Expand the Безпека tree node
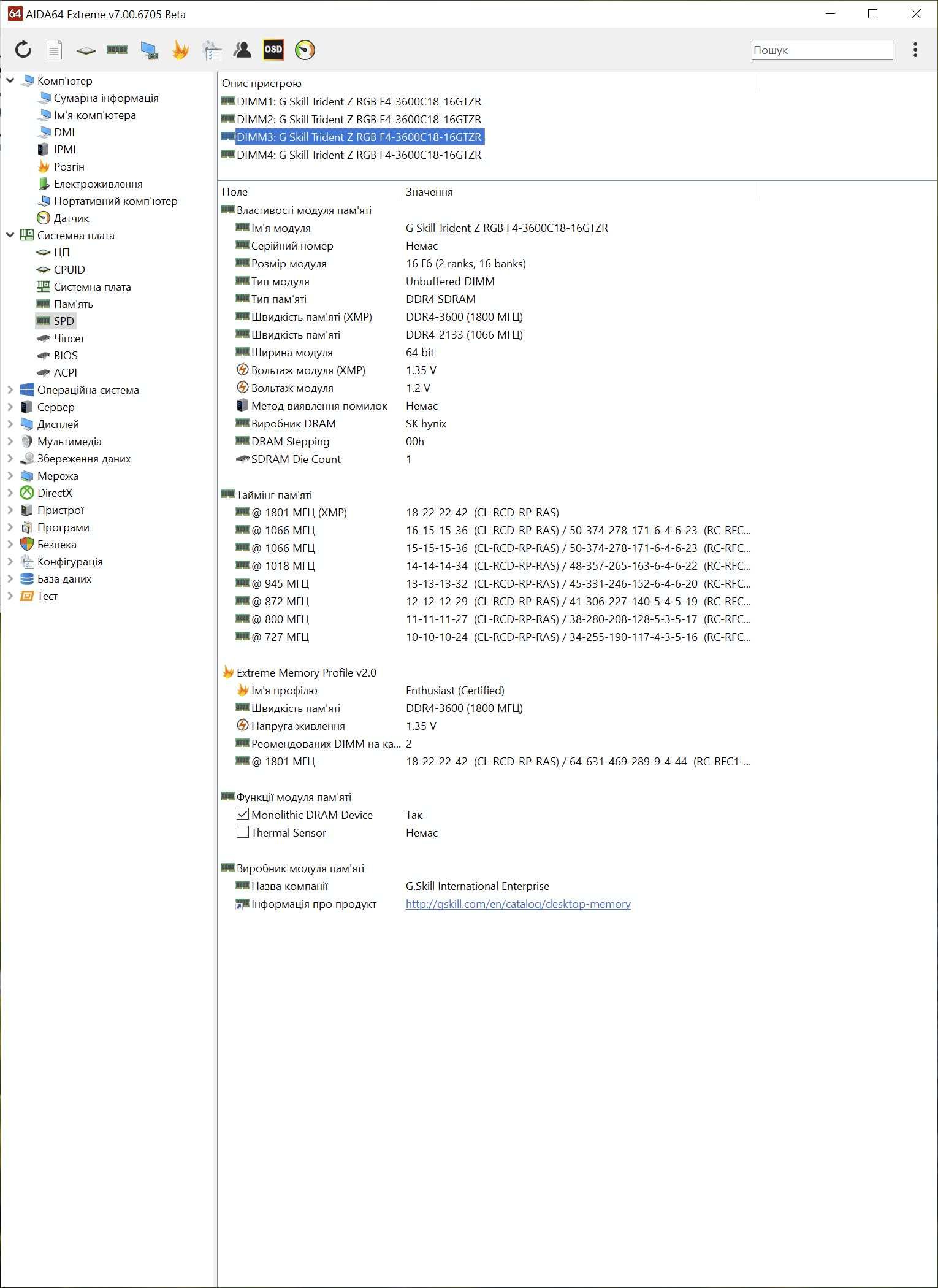938x1288 pixels. click(10, 544)
